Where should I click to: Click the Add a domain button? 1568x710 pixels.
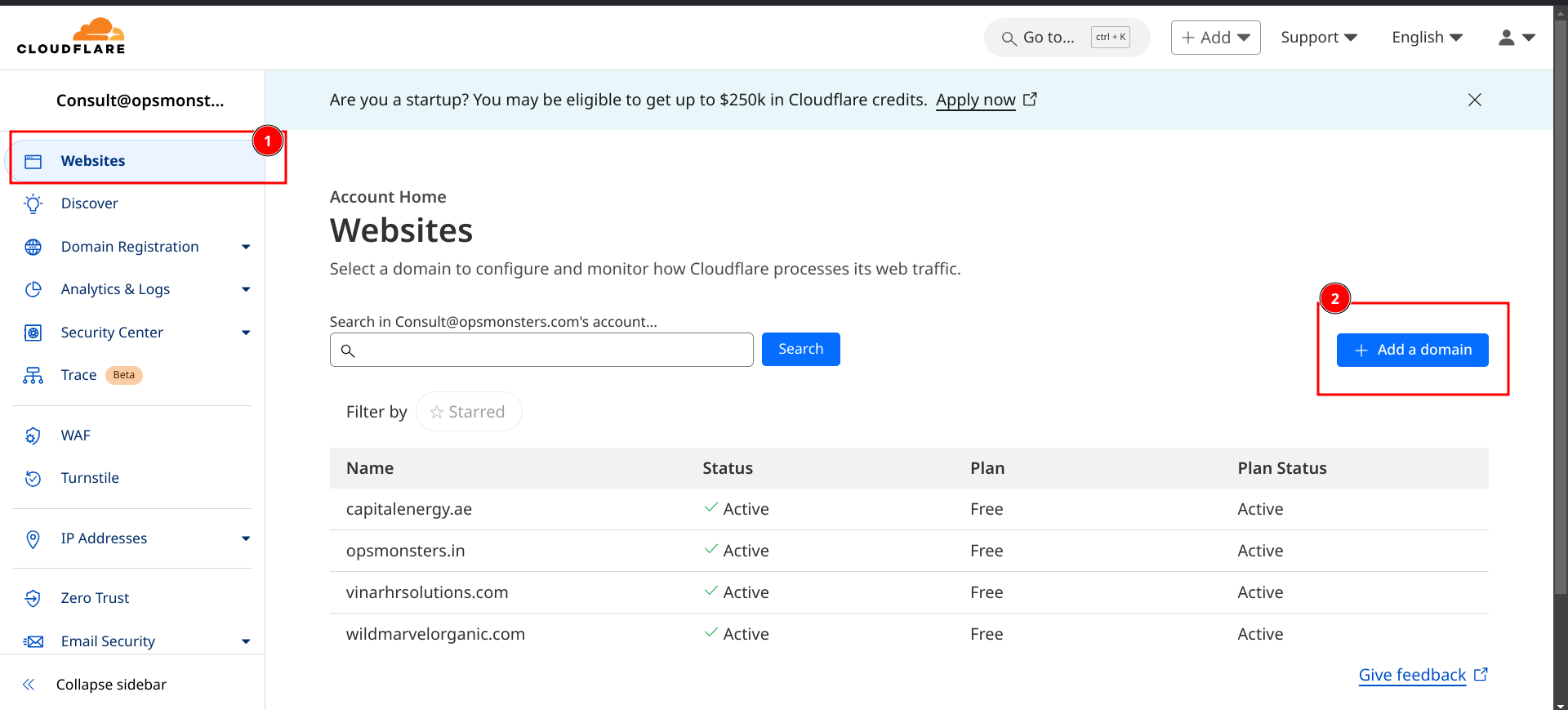click(1412, 350)
